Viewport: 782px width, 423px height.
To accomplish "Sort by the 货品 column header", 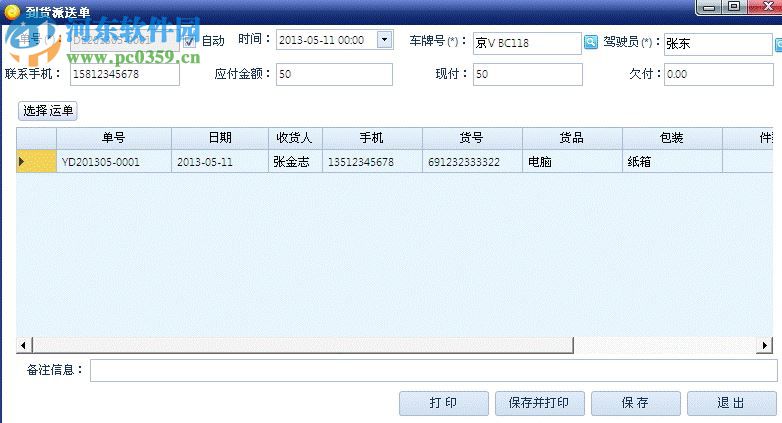I will (x=572, y=138).
